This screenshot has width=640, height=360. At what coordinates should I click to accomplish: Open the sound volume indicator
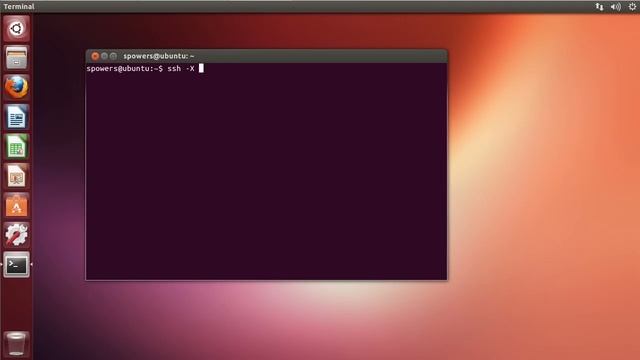tap(616, 7)
